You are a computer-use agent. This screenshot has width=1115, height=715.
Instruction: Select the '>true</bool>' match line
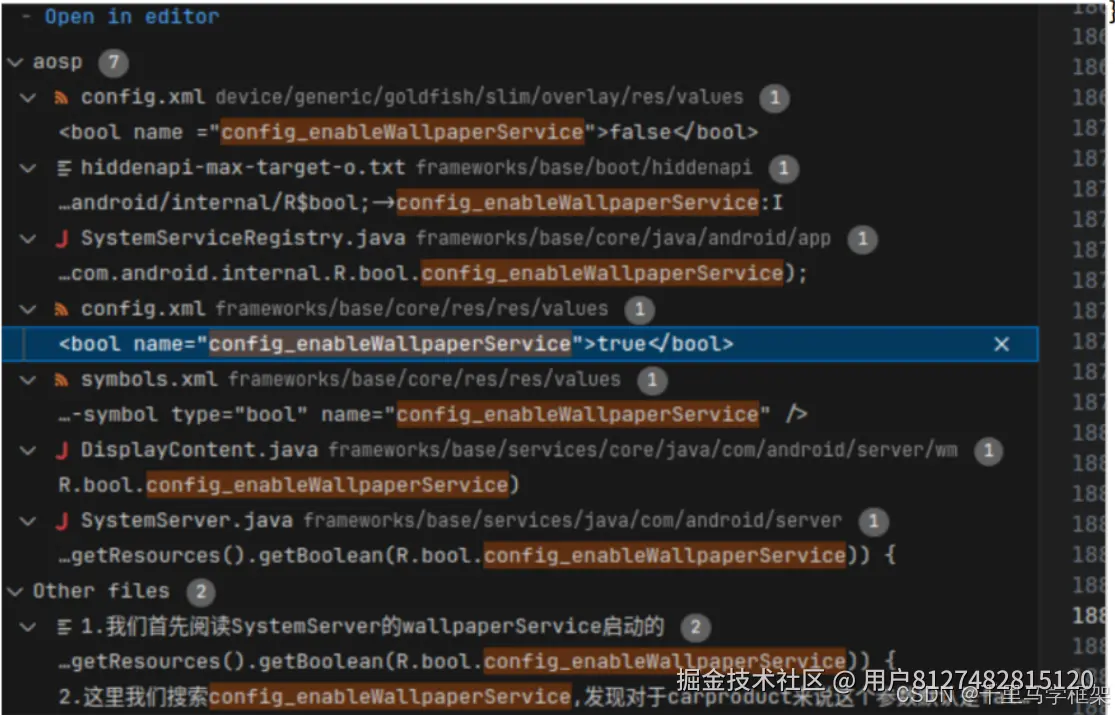pos(520,344)
